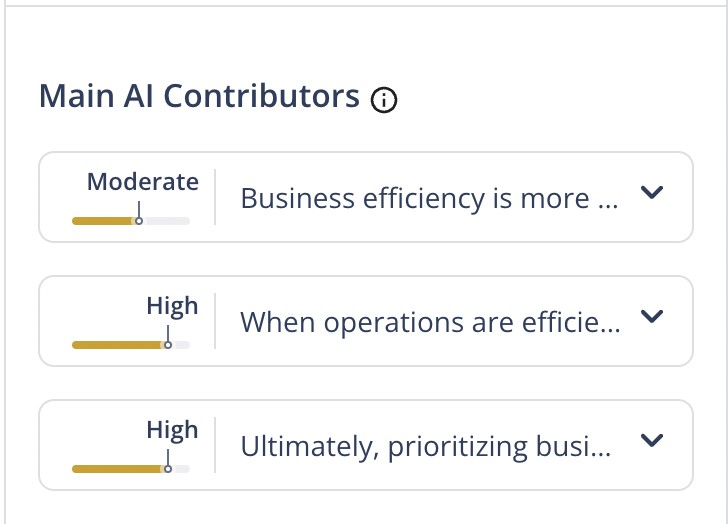Click the "Main AI Contributors" heading
Image resolution: width=728 pixels, height=524 pixels.
point(199,96)
